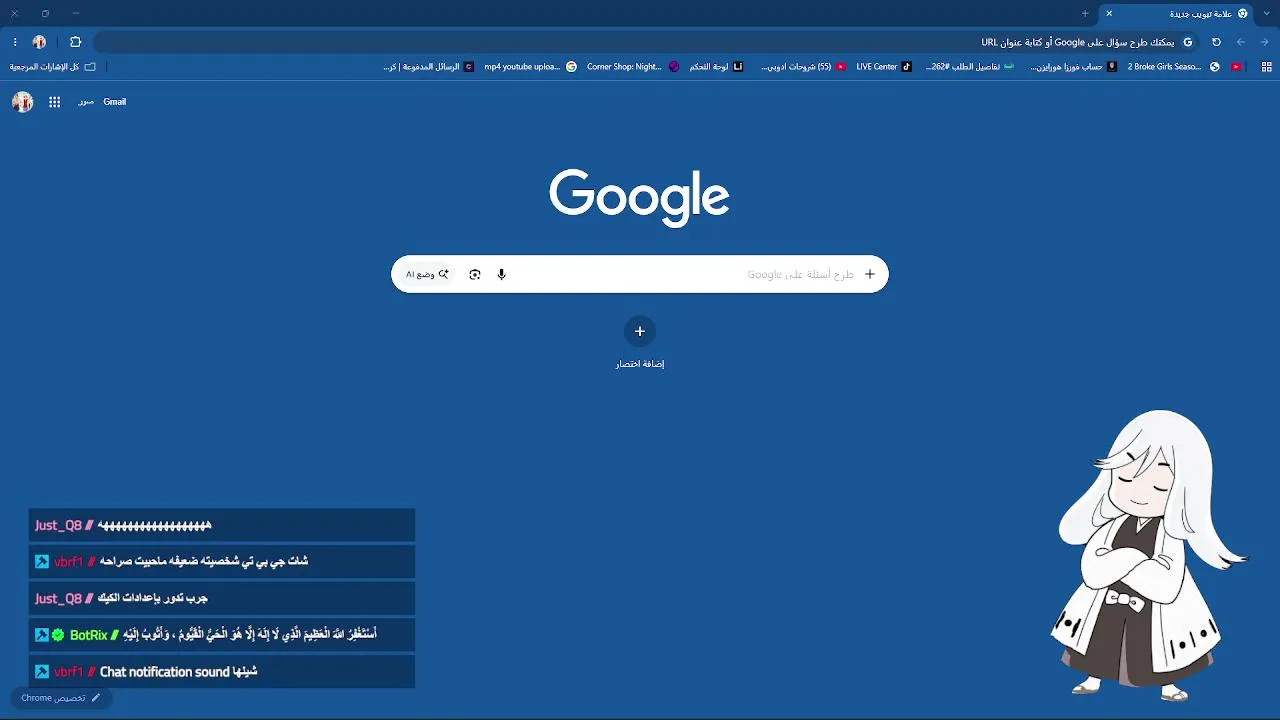Reload the page with the refresh icon
The width and height of the screenshot is (1280, 720).
tap(1216, 42)
